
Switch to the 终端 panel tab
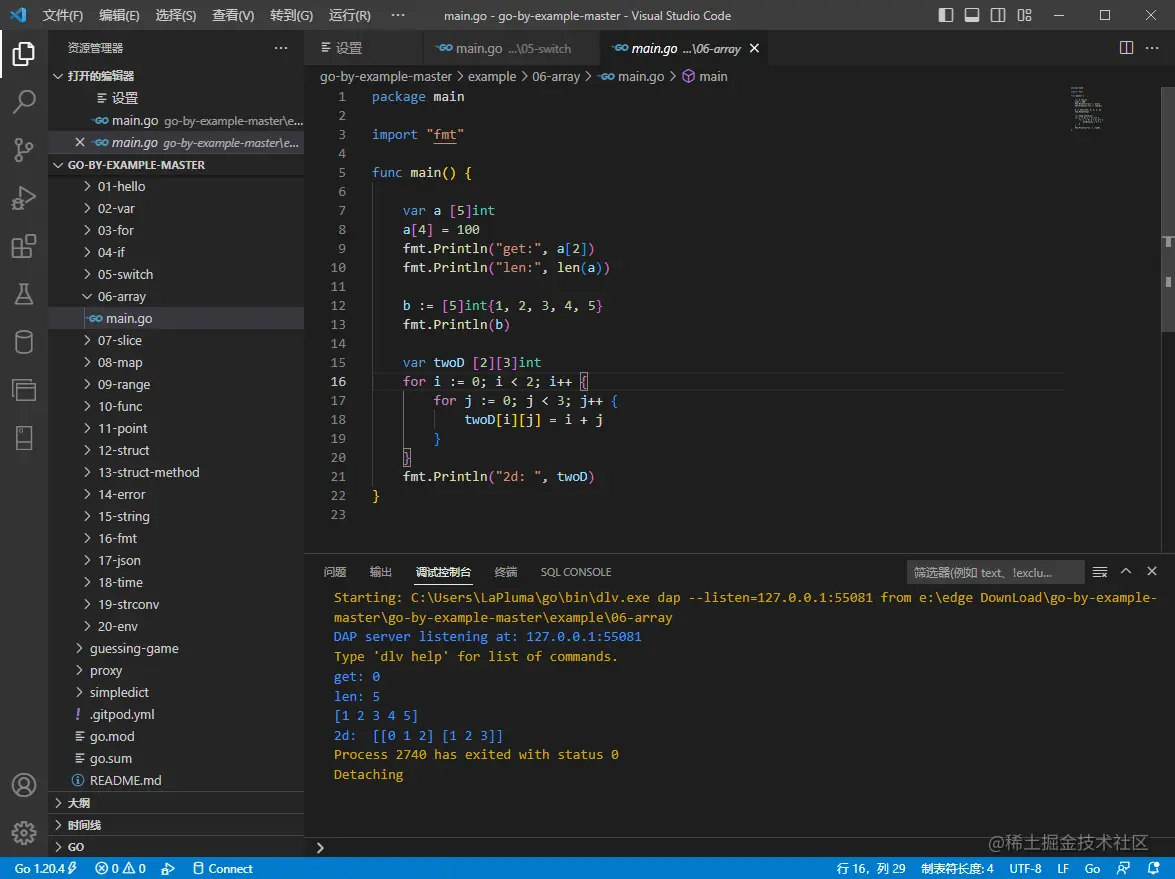click(x=506, y=572)
